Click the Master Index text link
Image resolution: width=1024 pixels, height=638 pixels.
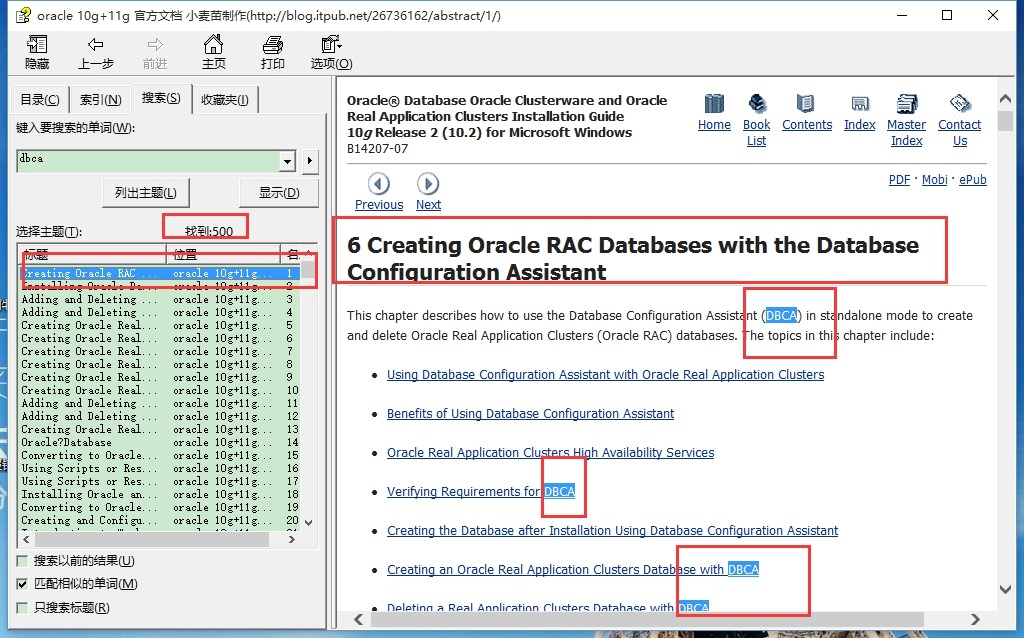pyautogui.click(x=906, y=133)
